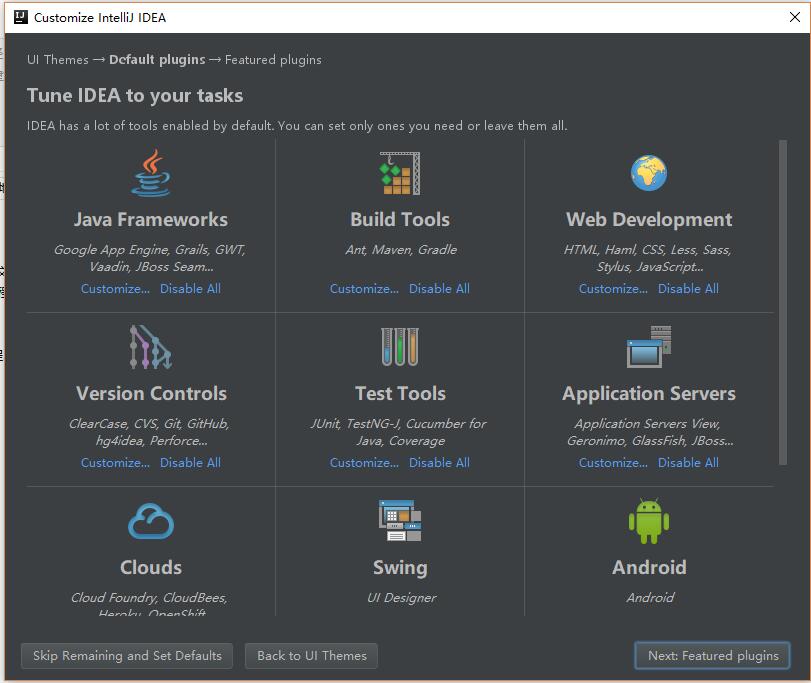Click the plugin list vertical scrollbar
Image resolution: width=811 pixels, height=683 pixels.
783,302
